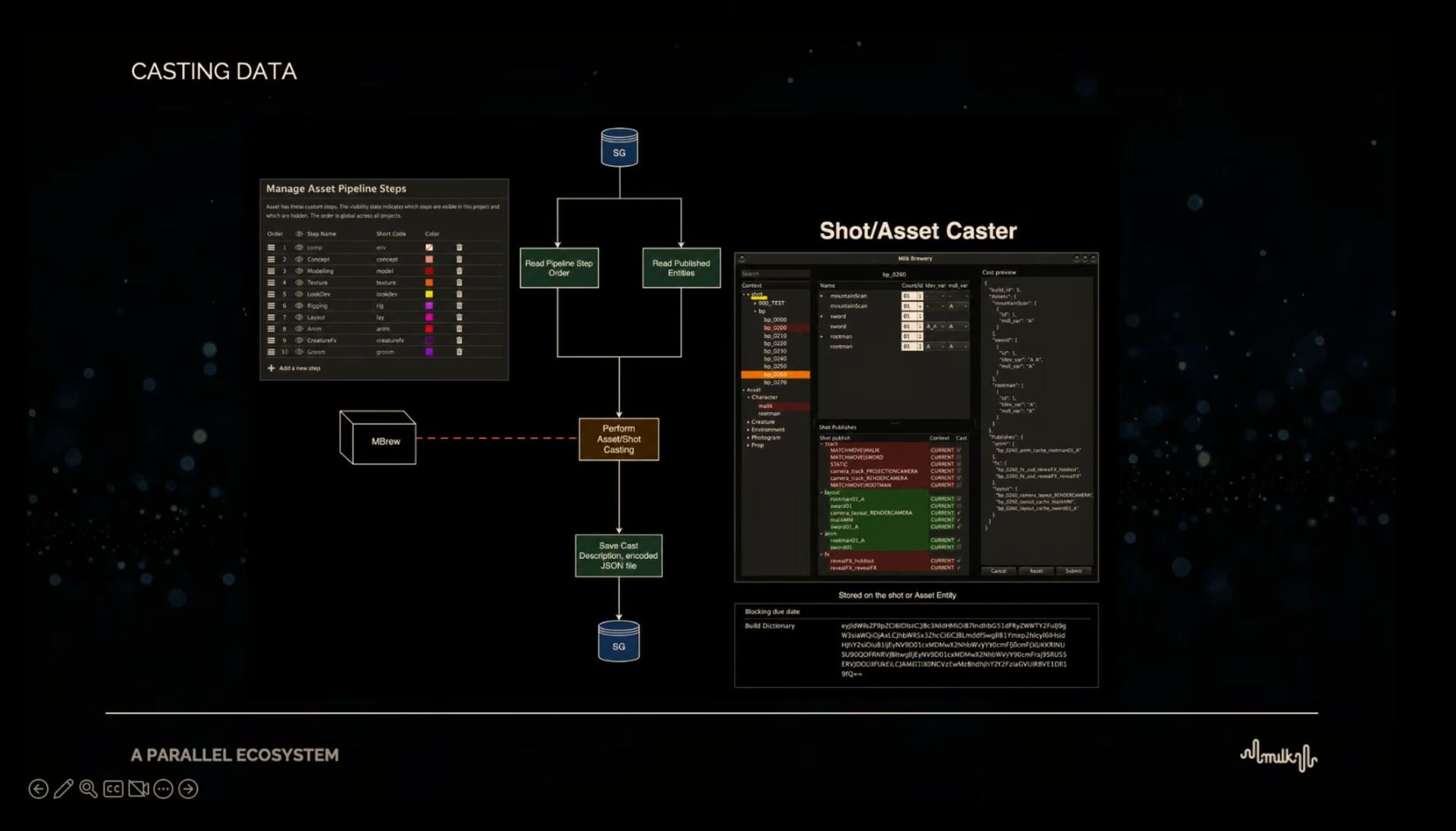Toggle closed captions (CC)
The image size is (1456, 831).
(113, 789)
